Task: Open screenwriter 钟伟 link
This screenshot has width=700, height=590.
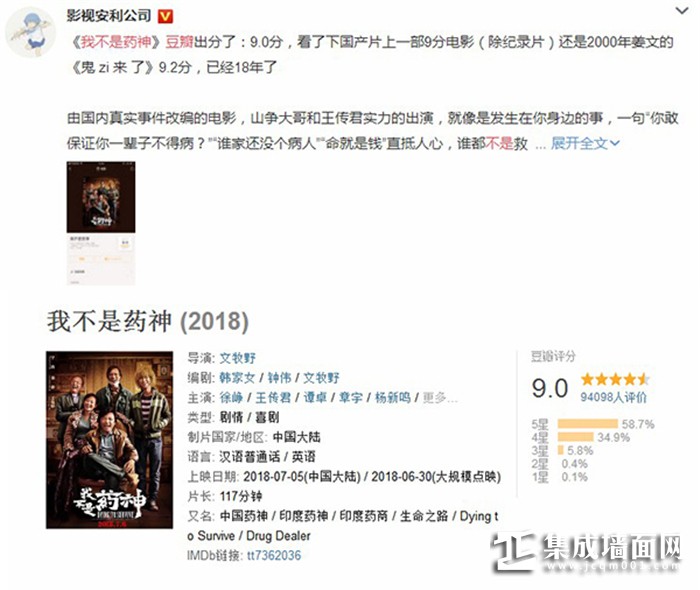Action: click(279, 378)
